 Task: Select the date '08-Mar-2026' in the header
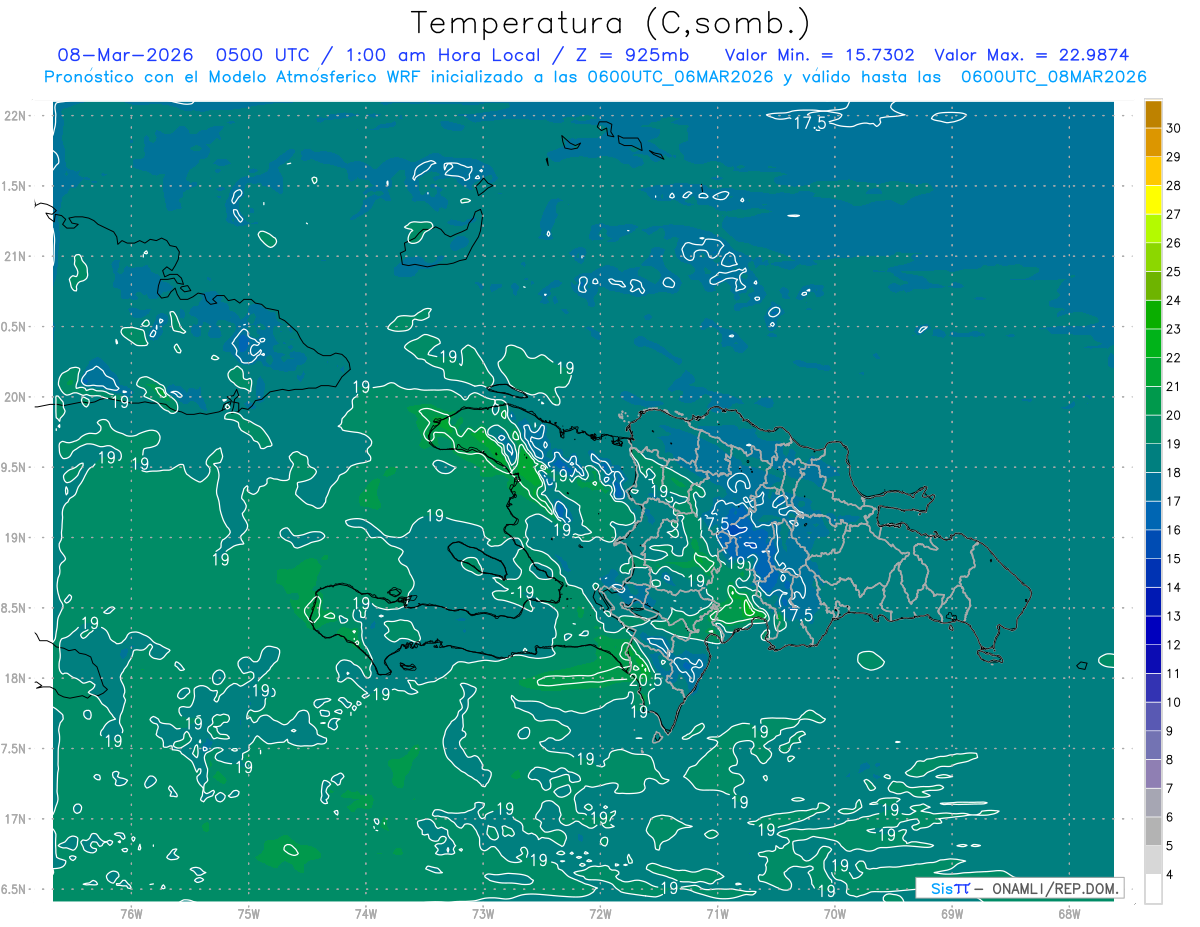(x=123, y=55)
